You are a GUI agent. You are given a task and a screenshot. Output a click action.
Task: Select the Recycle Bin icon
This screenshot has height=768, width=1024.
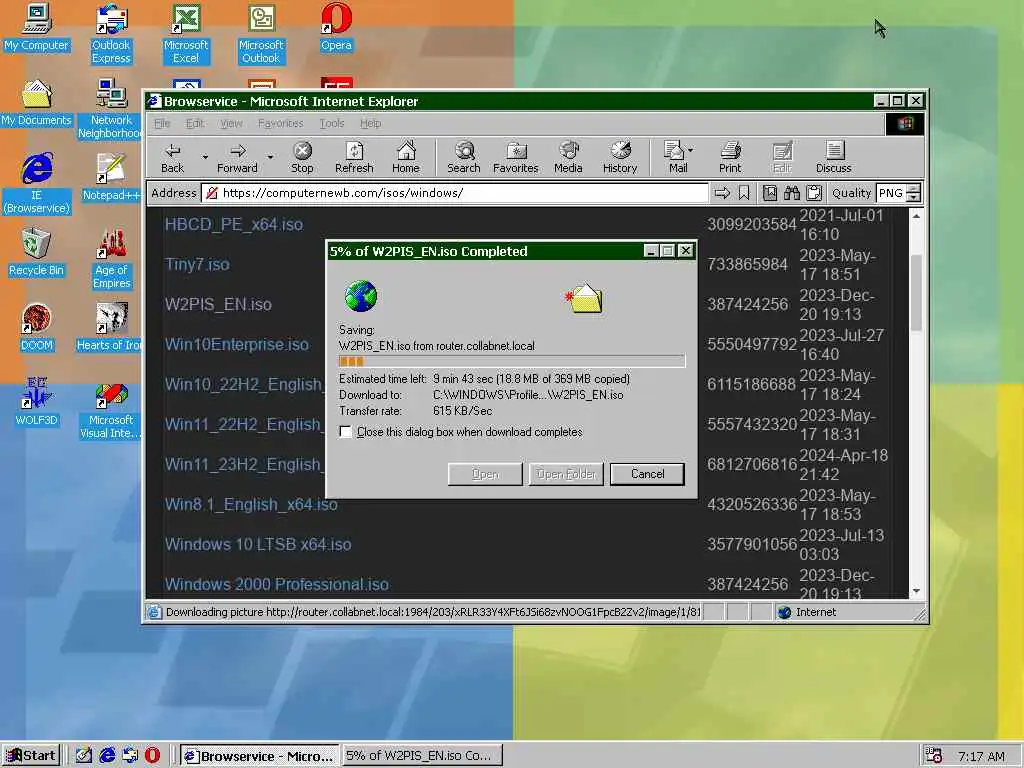coord(37,252)
